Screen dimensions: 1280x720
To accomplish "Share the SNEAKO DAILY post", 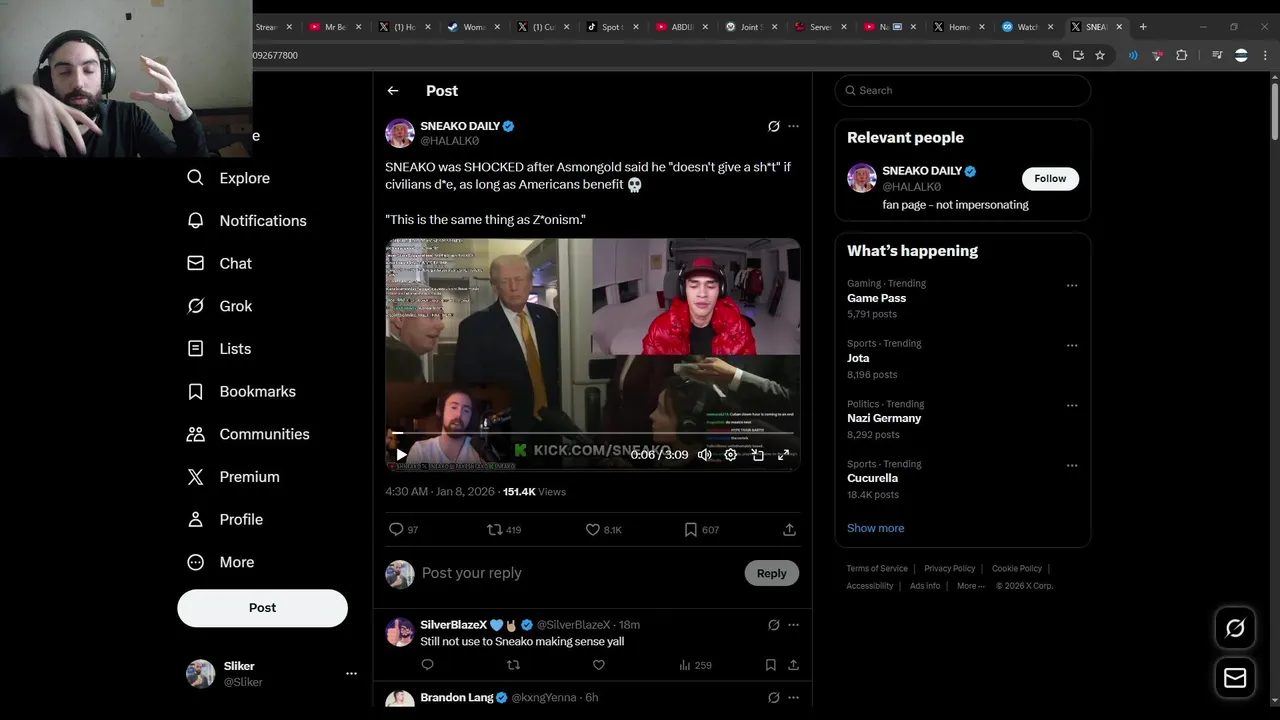I will point(789,530).
